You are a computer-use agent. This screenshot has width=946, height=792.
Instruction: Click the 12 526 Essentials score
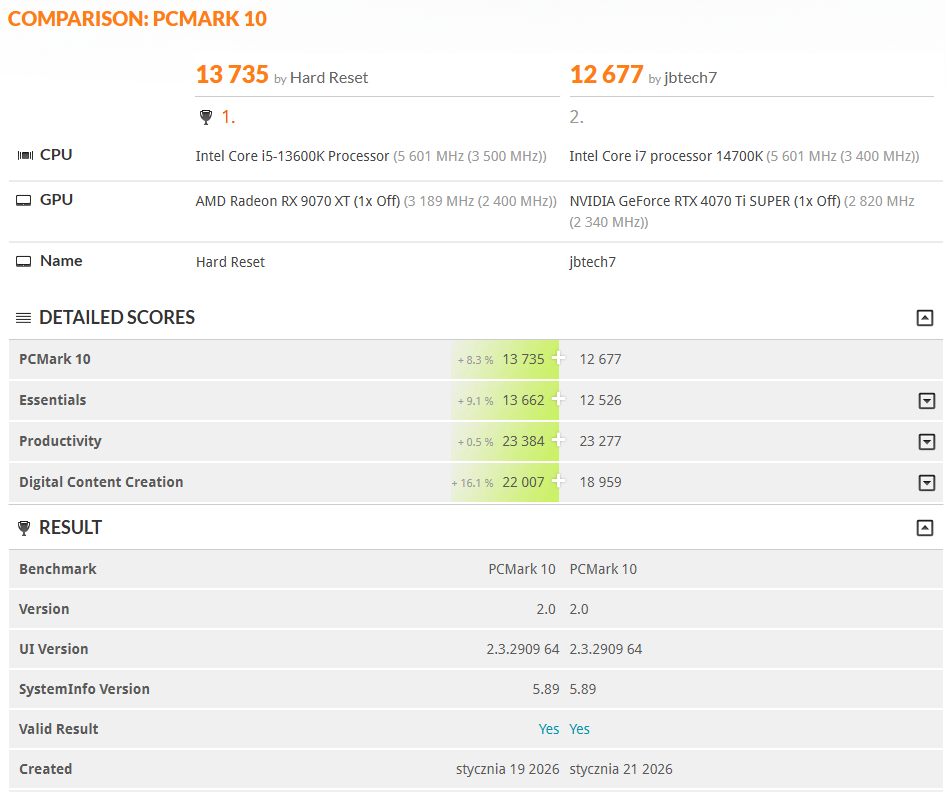pos(600,400)
